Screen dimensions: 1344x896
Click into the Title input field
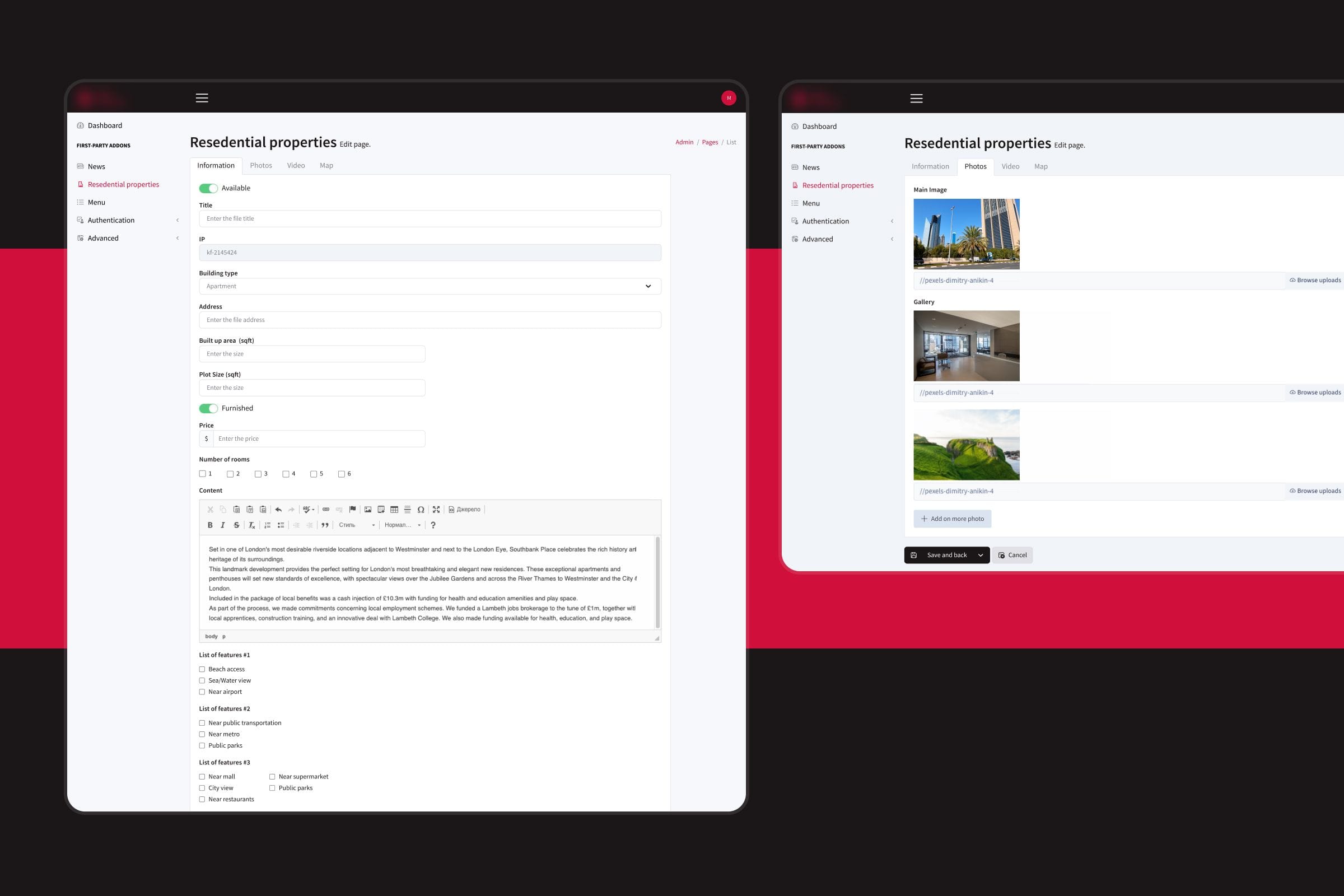tap(430, 219)
